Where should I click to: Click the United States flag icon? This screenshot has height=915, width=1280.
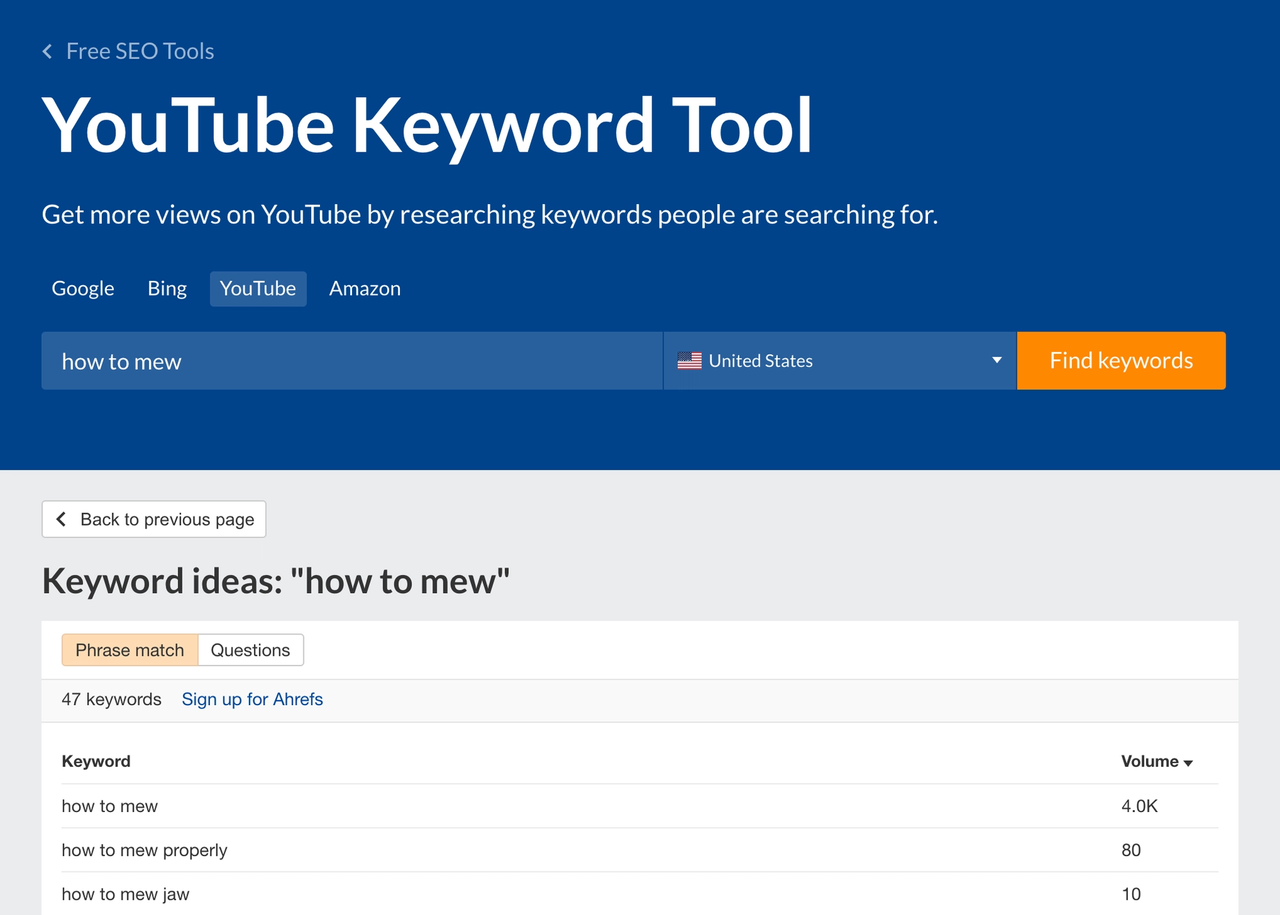point(689,361)
